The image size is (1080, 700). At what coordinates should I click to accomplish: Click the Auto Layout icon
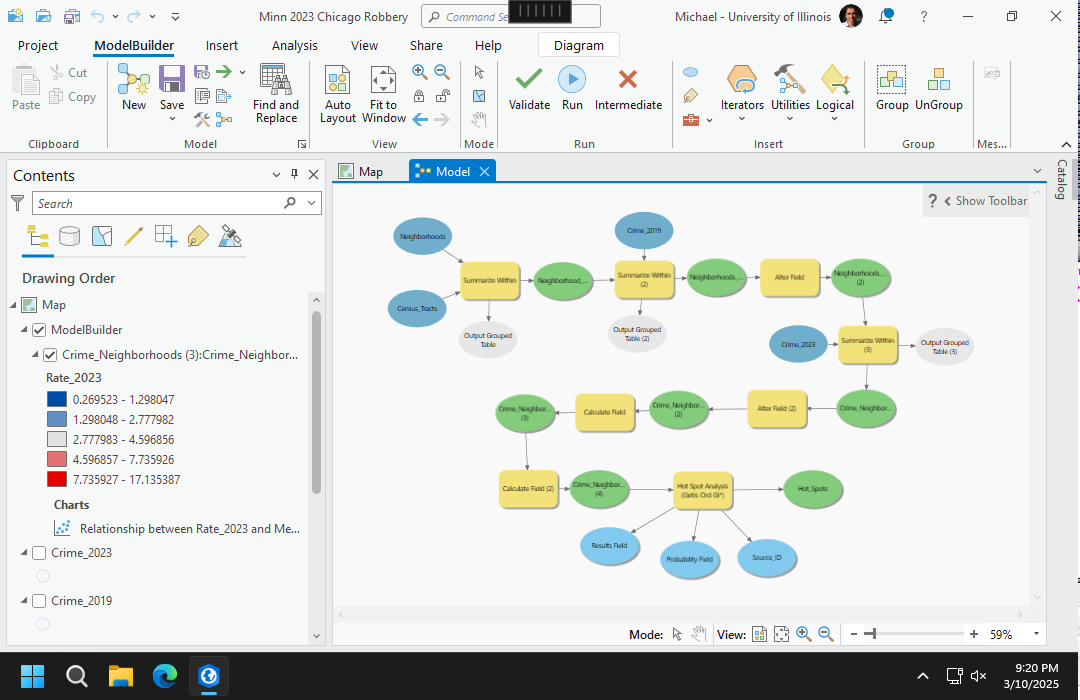click(x=338, y=80)
